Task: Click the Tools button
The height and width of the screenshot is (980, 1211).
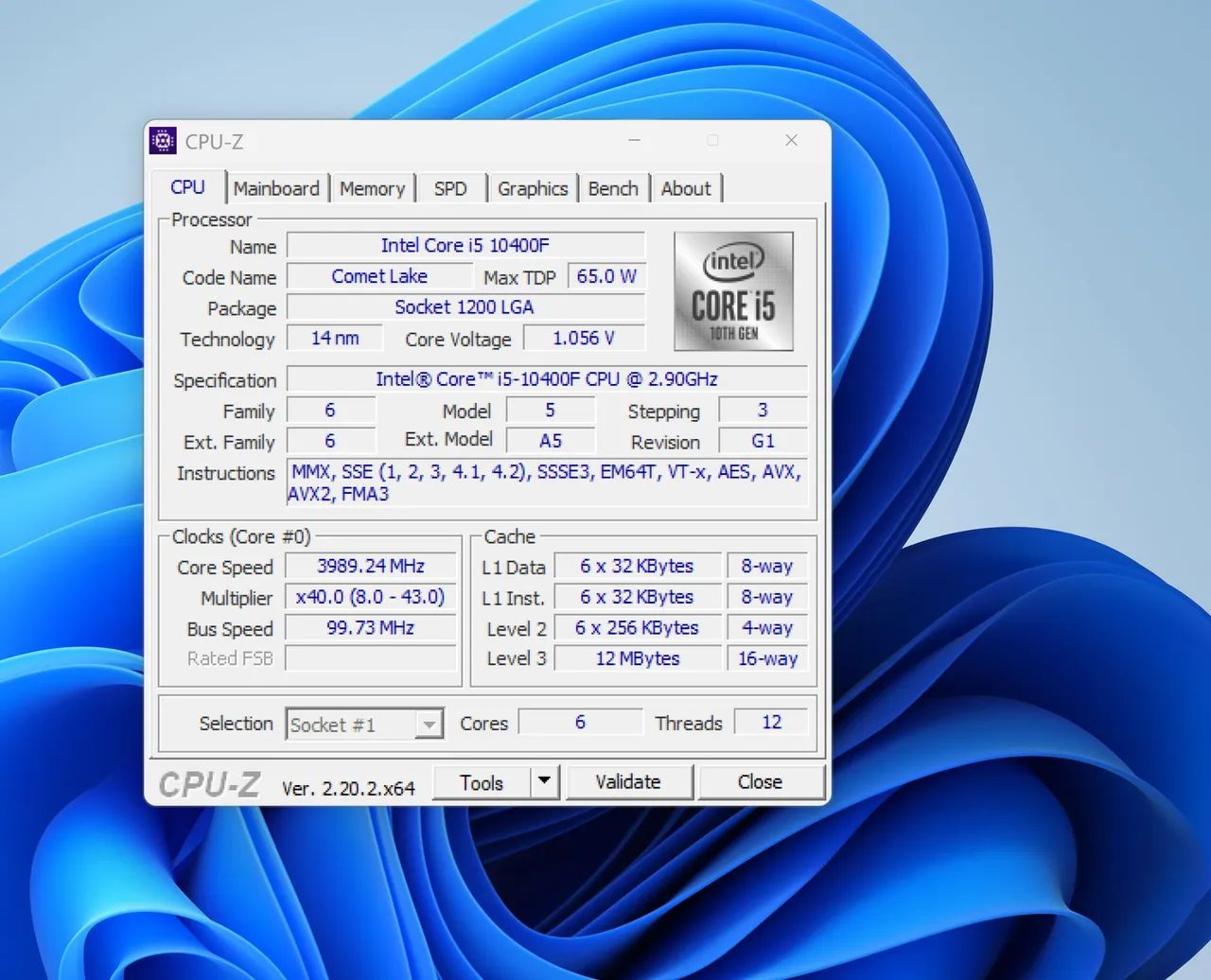Action: (x=482, y=782)
